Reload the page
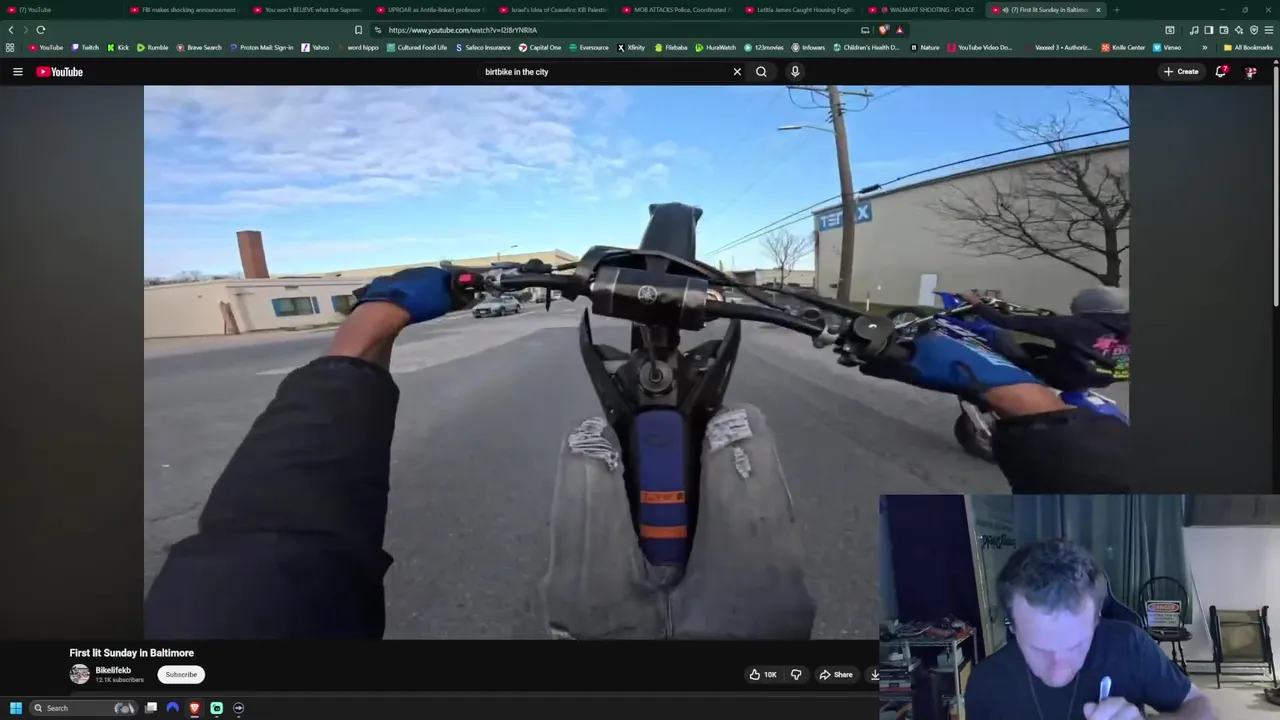 point(41,30)
